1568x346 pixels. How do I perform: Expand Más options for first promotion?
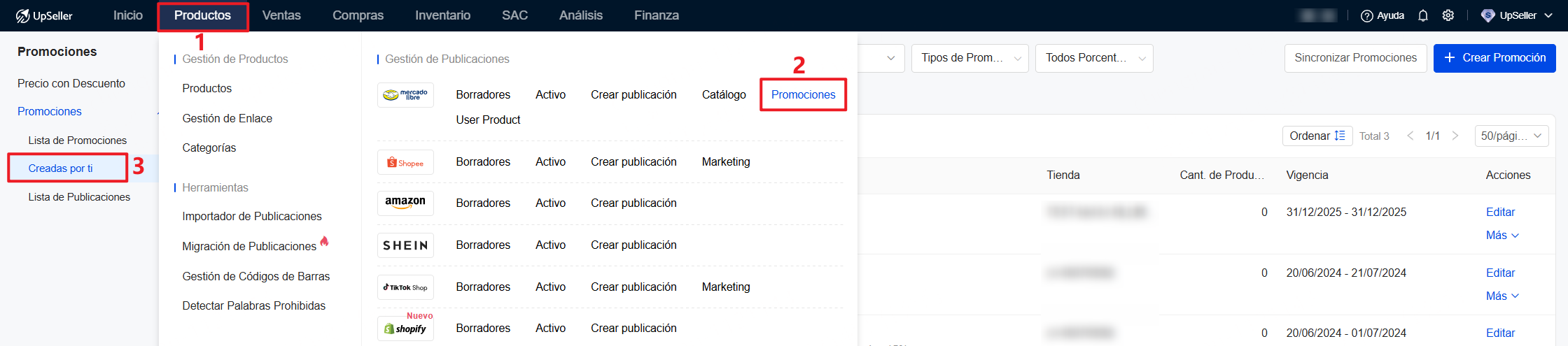click(1501, 236)
